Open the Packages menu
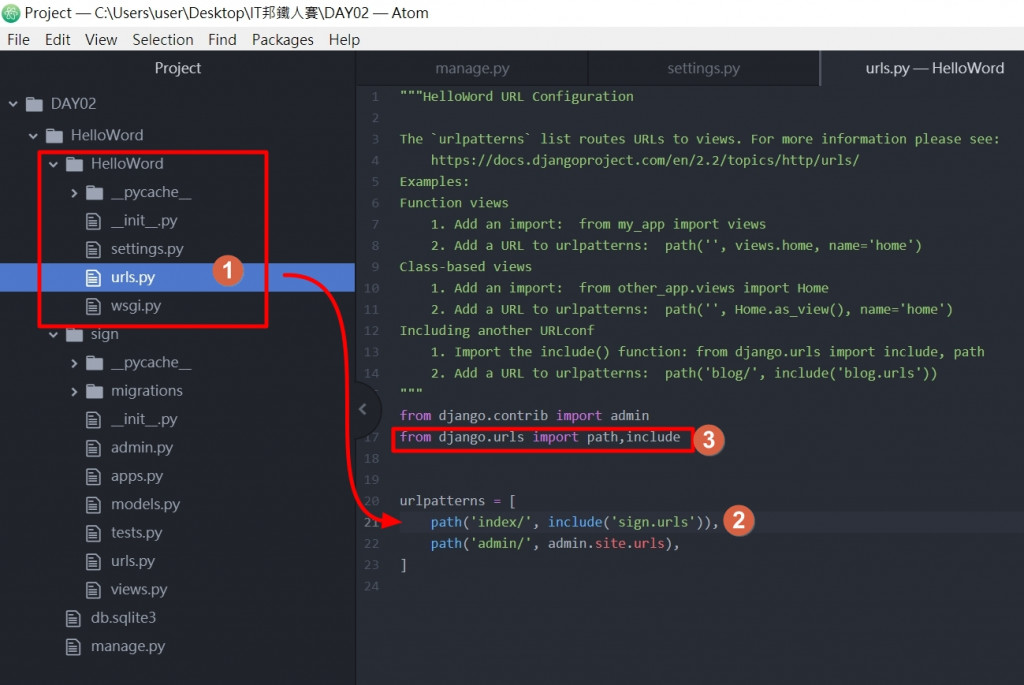Image resolution: width=1024 pixels, height=685 pixels. (x=283, y=40)
